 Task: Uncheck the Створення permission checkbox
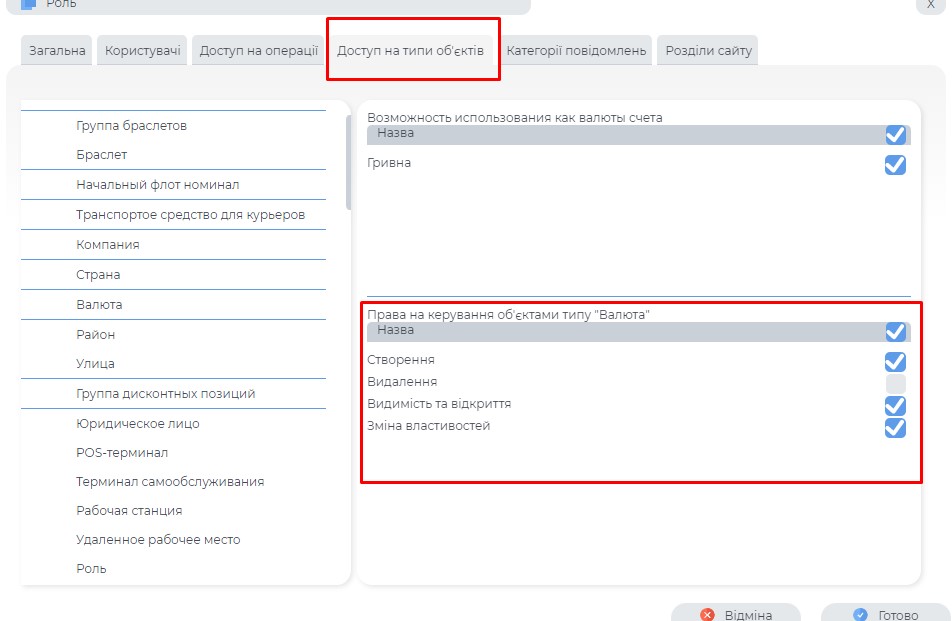(x=895, y=361)
